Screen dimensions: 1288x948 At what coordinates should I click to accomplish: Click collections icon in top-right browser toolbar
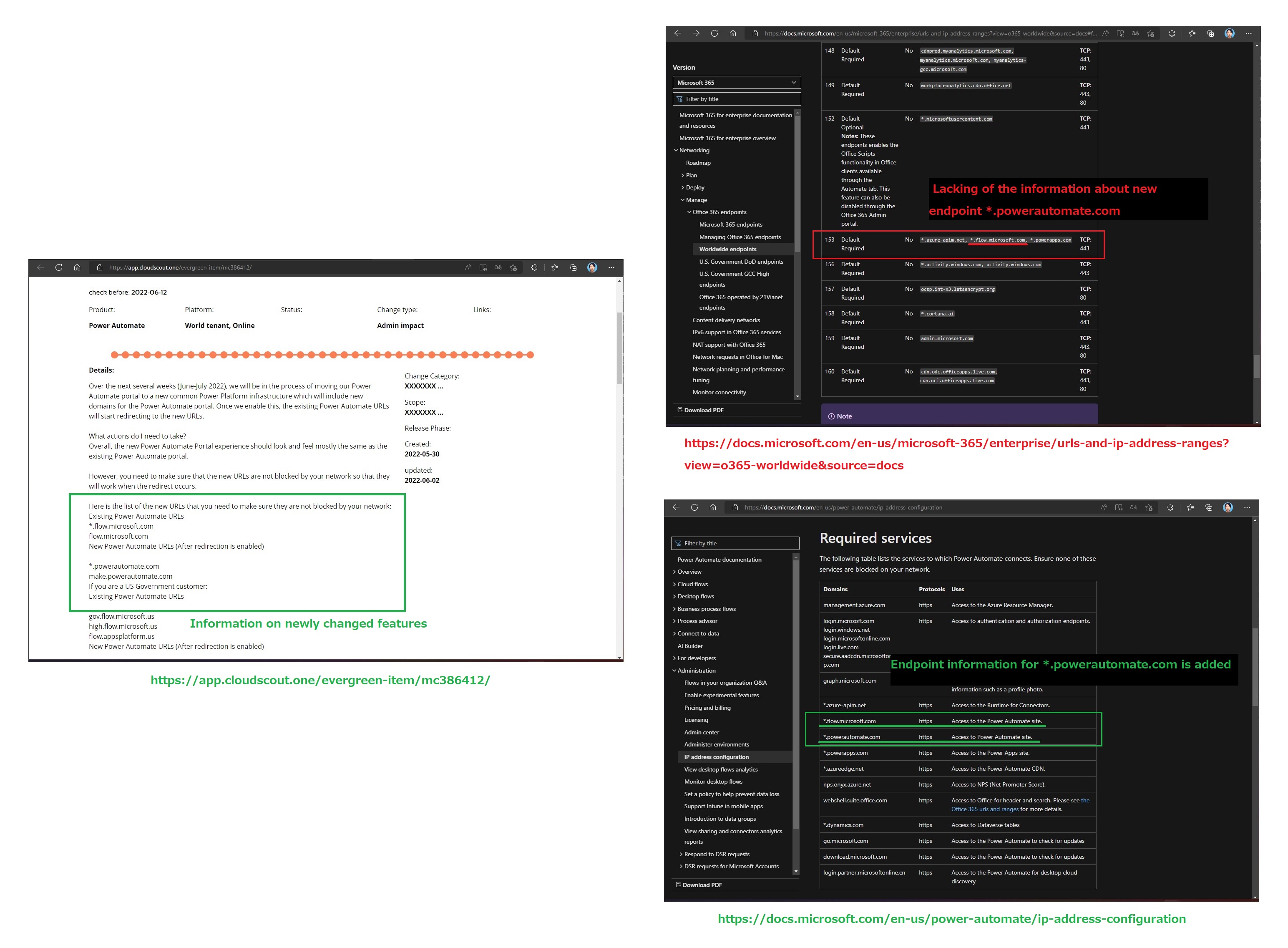1210,33
